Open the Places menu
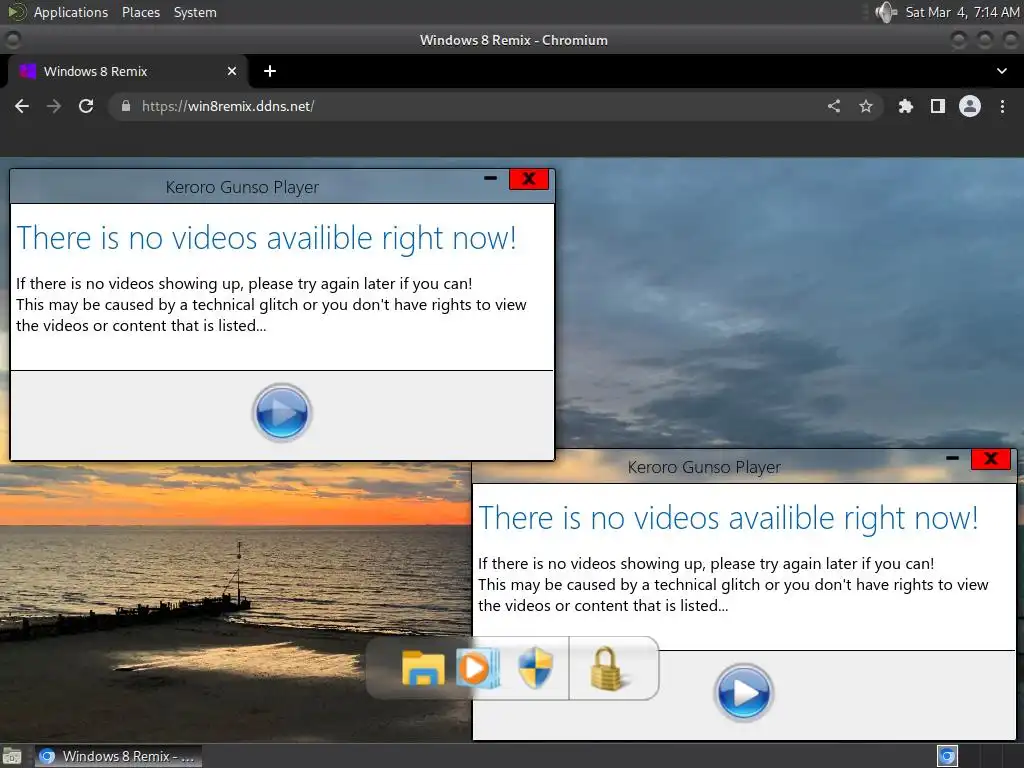The image size is (1024, 768). pyautogui.click(x=141, y=12)
